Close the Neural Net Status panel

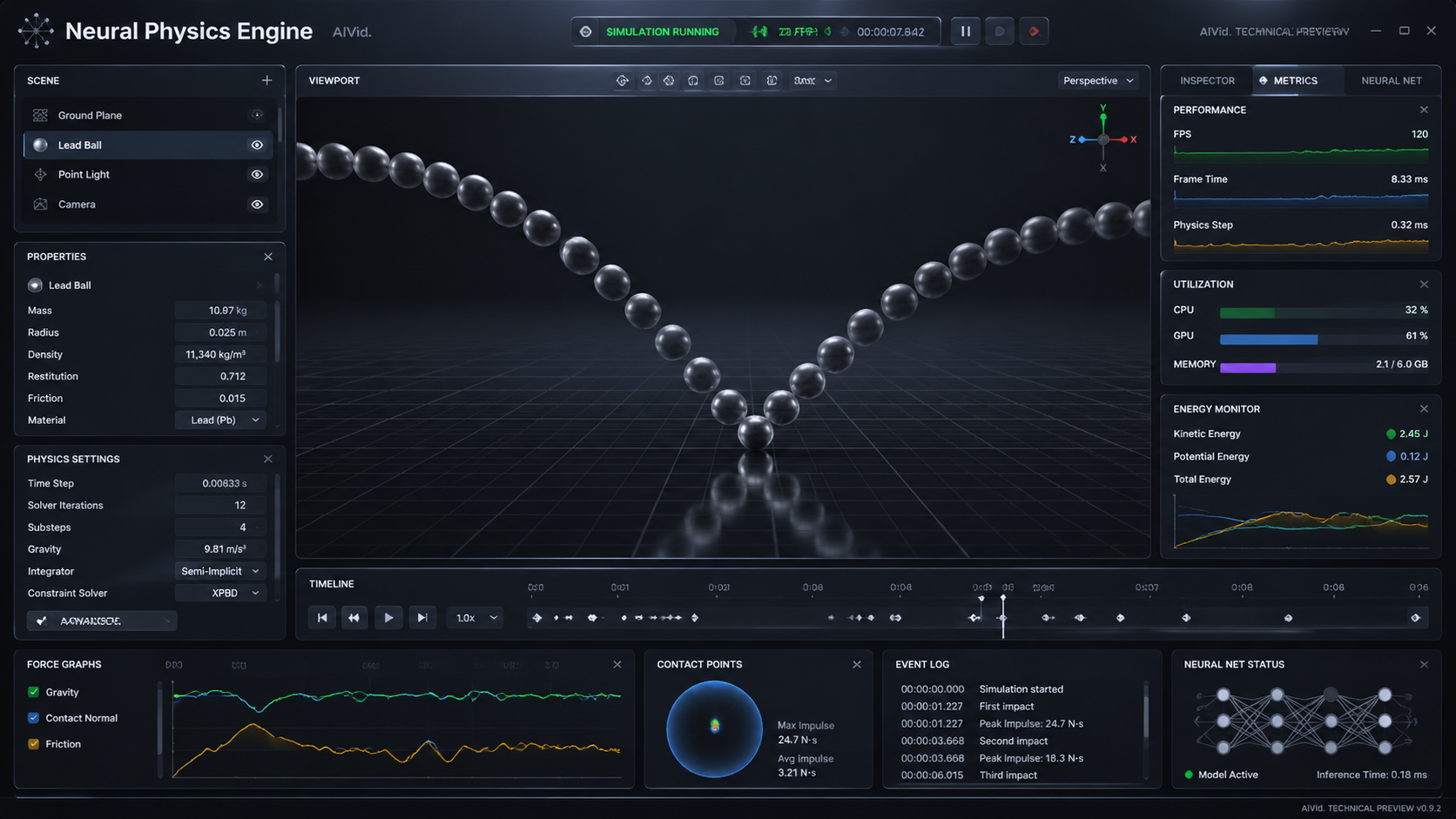(x=1424, y=664)
